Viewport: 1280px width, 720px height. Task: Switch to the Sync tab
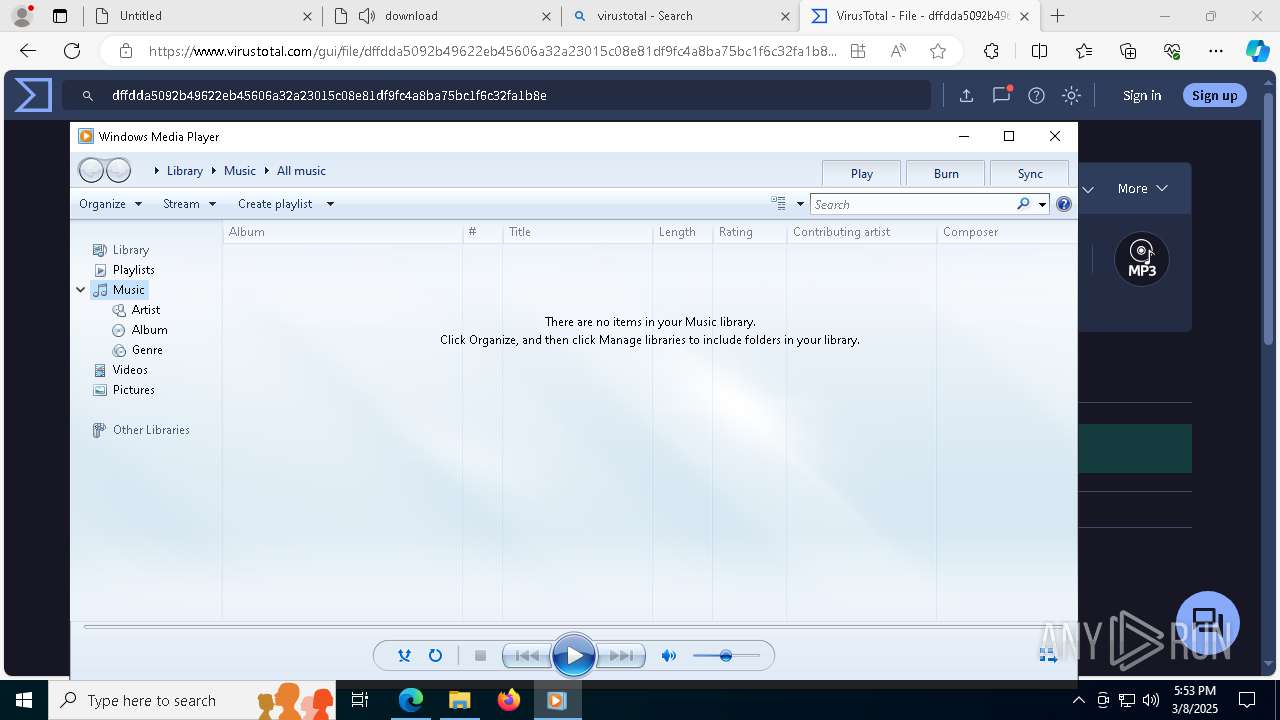[1030, 173]
